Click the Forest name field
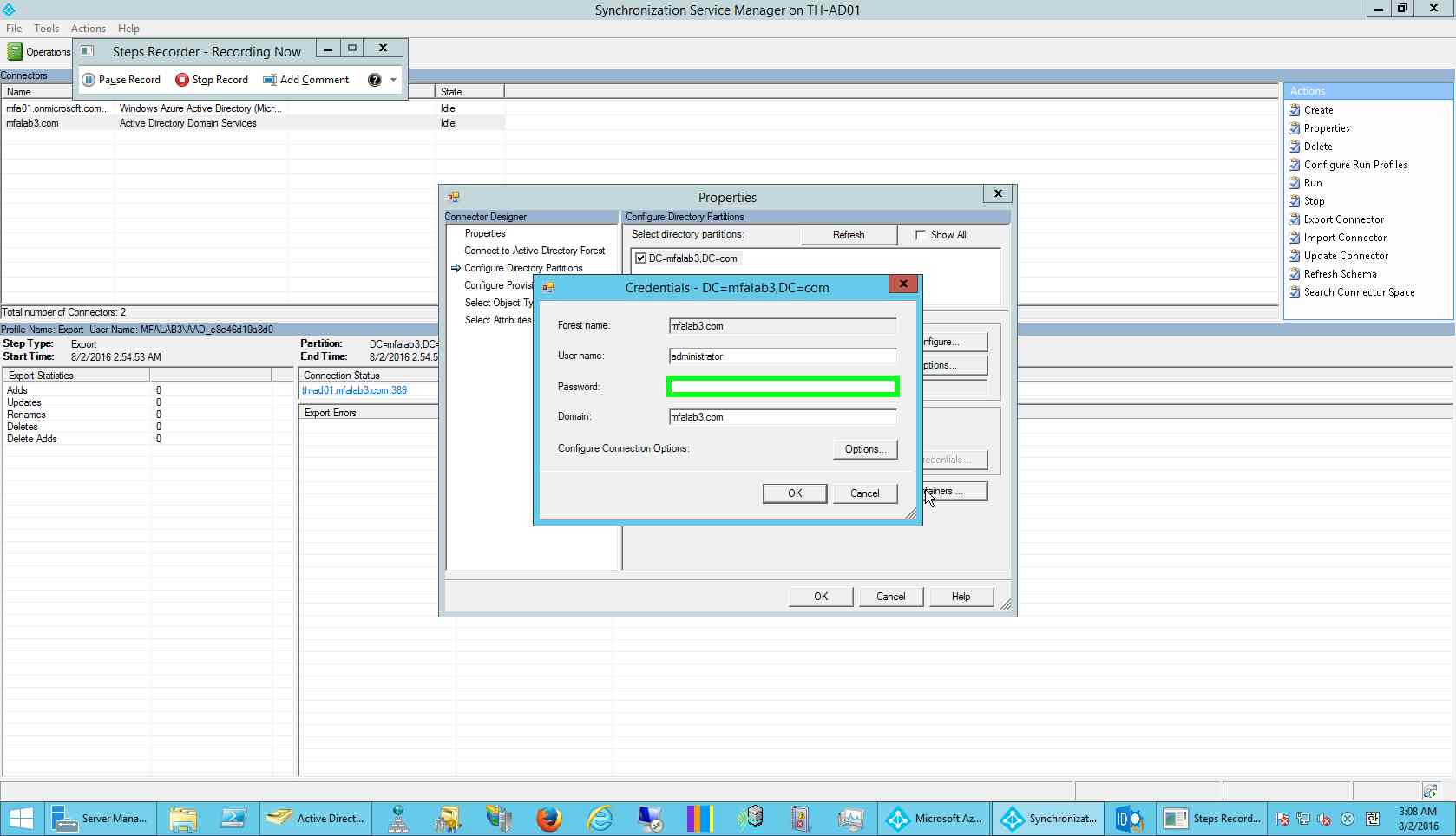1456x836 pixels. 783,326
